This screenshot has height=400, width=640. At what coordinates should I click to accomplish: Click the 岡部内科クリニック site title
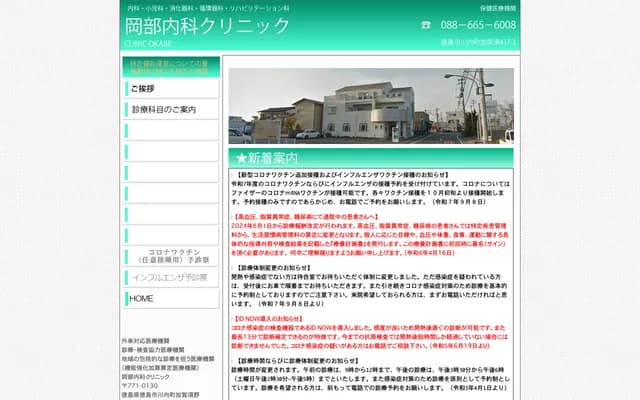click(x=207, y=26)
